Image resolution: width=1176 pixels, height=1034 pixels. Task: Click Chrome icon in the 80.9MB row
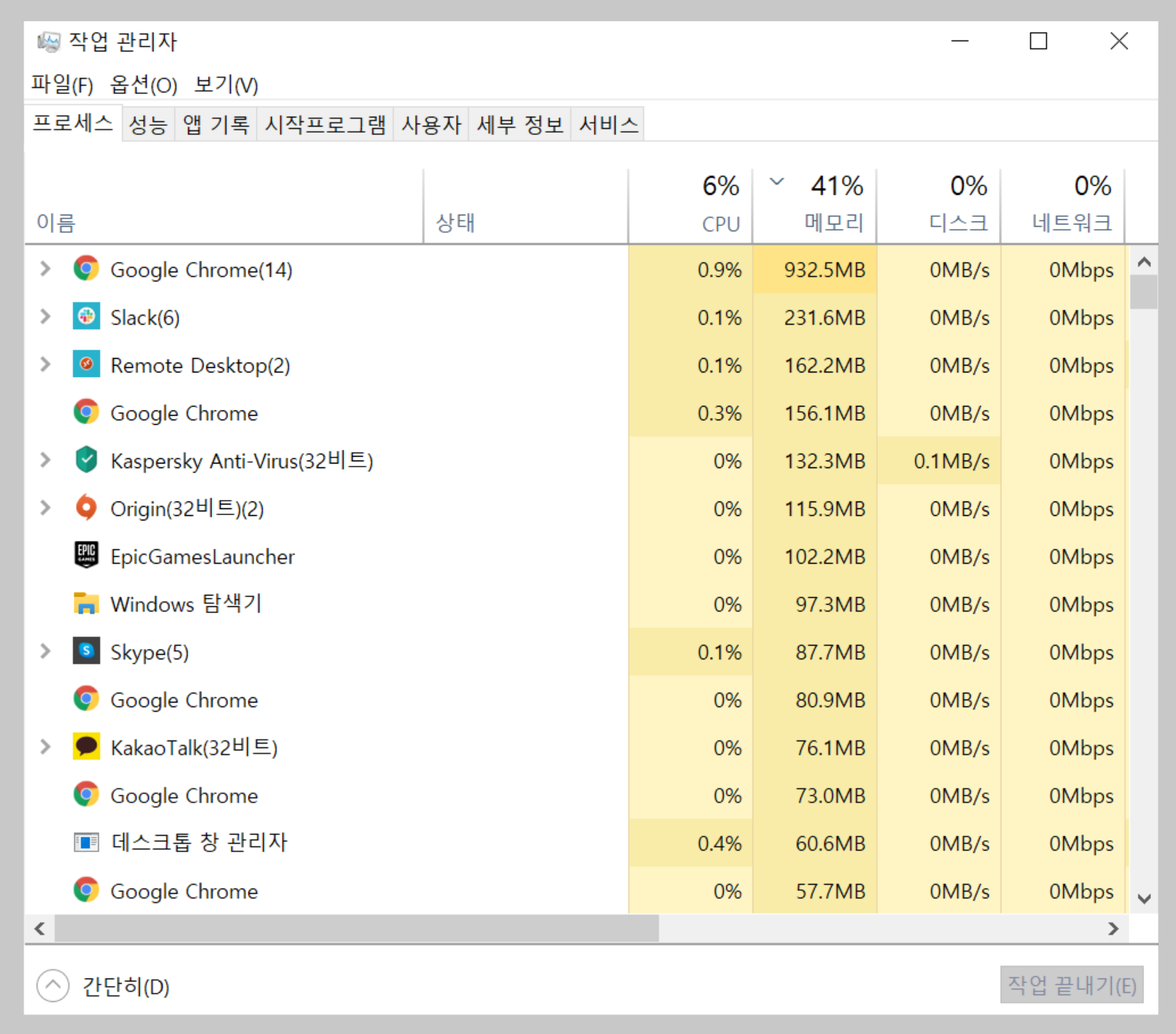86,699
